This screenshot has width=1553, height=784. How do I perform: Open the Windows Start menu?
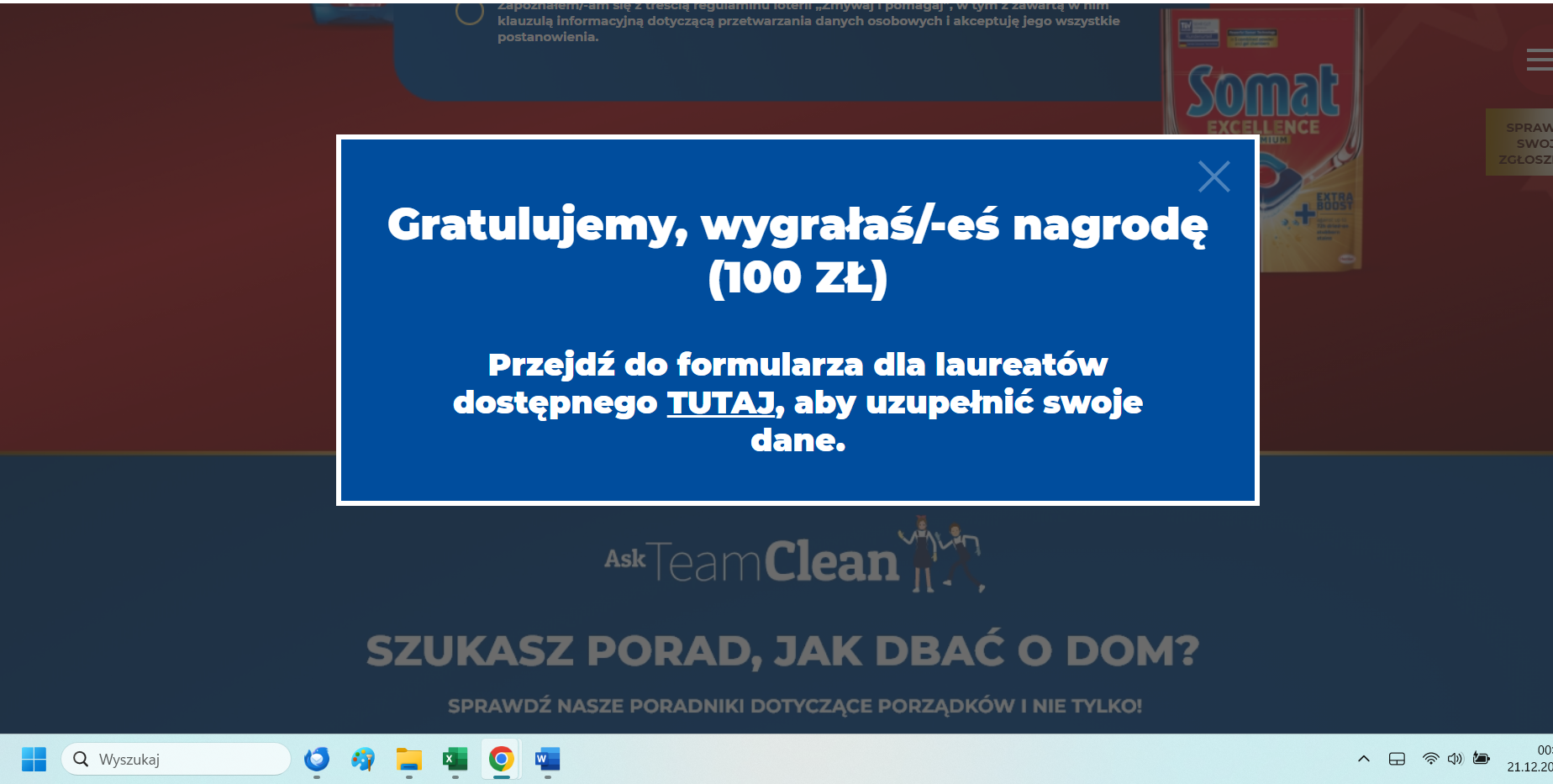click(x=34, y=759)
